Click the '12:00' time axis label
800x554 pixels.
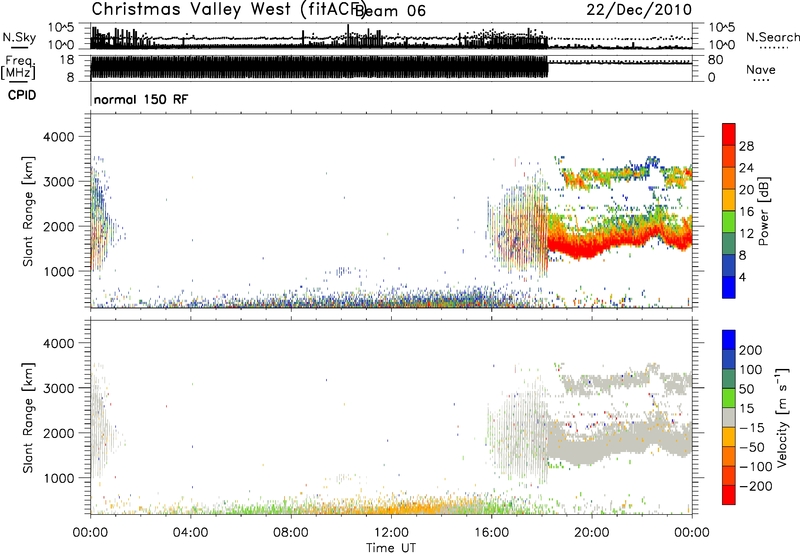[x=391, y=533]
